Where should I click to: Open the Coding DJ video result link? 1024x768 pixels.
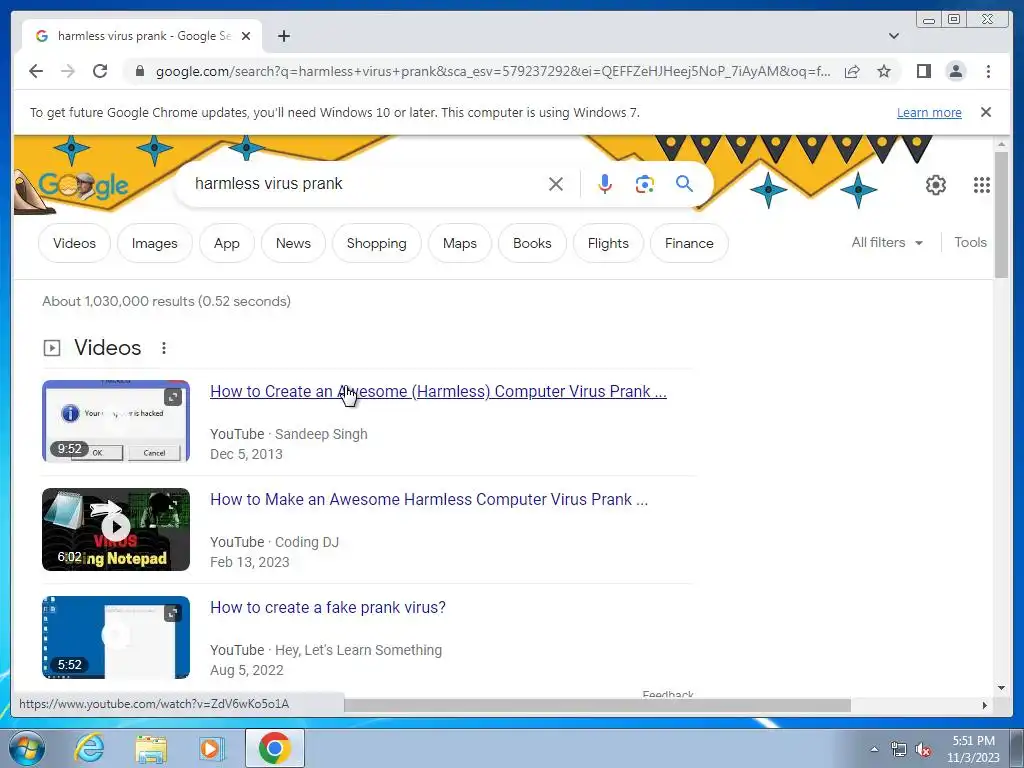click(429, 500)
